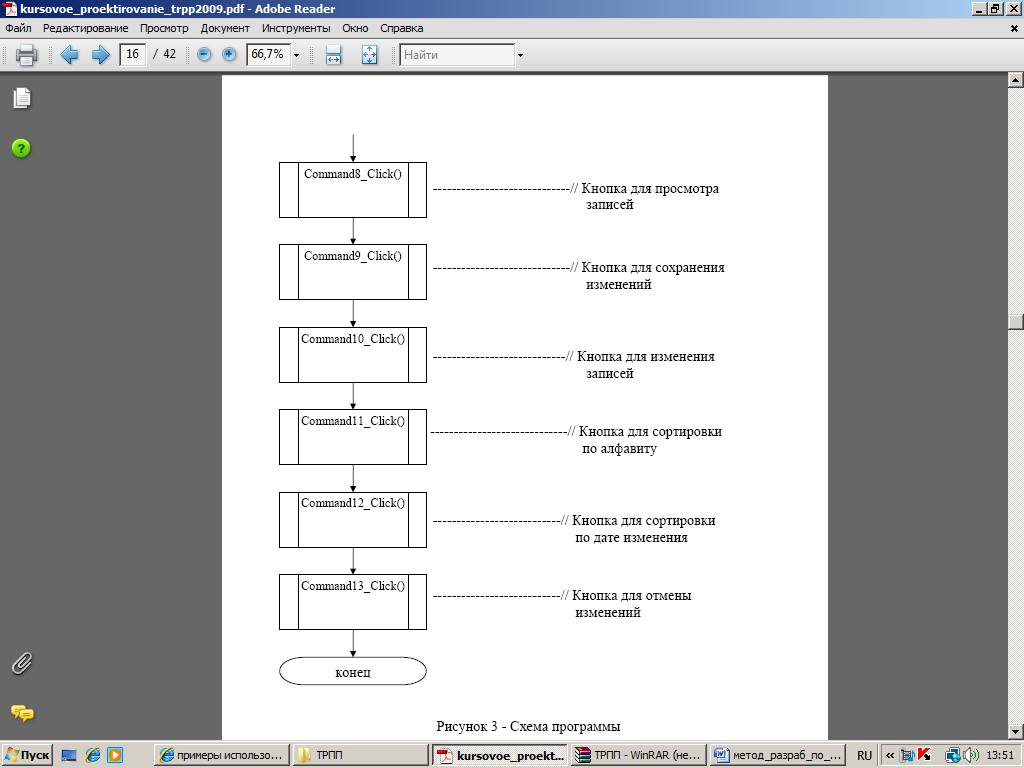The height and width of the screenshot is (768, 1024).
Task: Click the total pages '/ 42' text
Action: 165,54
